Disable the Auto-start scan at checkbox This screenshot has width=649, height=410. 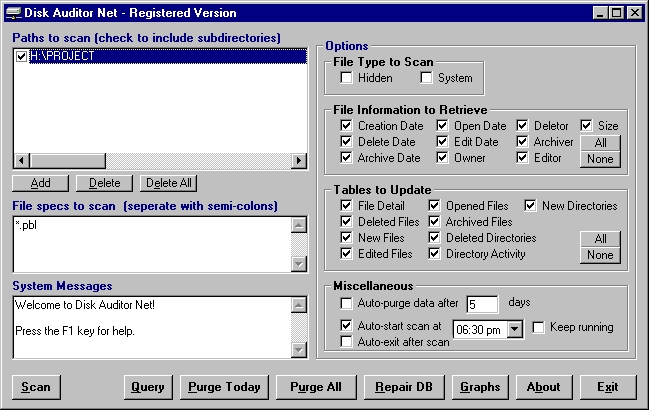pyautogui.click(x=346, y=326)
